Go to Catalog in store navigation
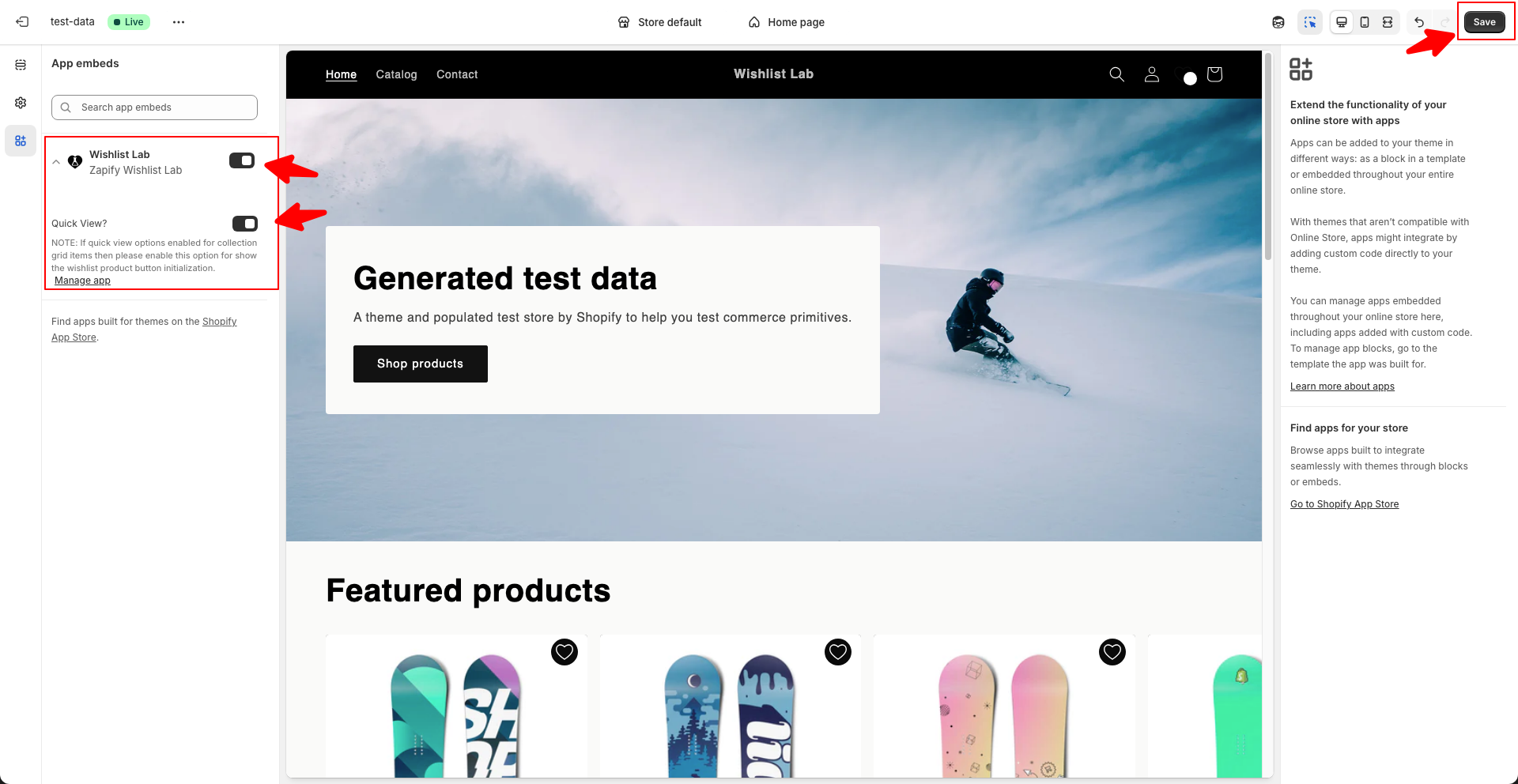 click(x=396, y=74)
